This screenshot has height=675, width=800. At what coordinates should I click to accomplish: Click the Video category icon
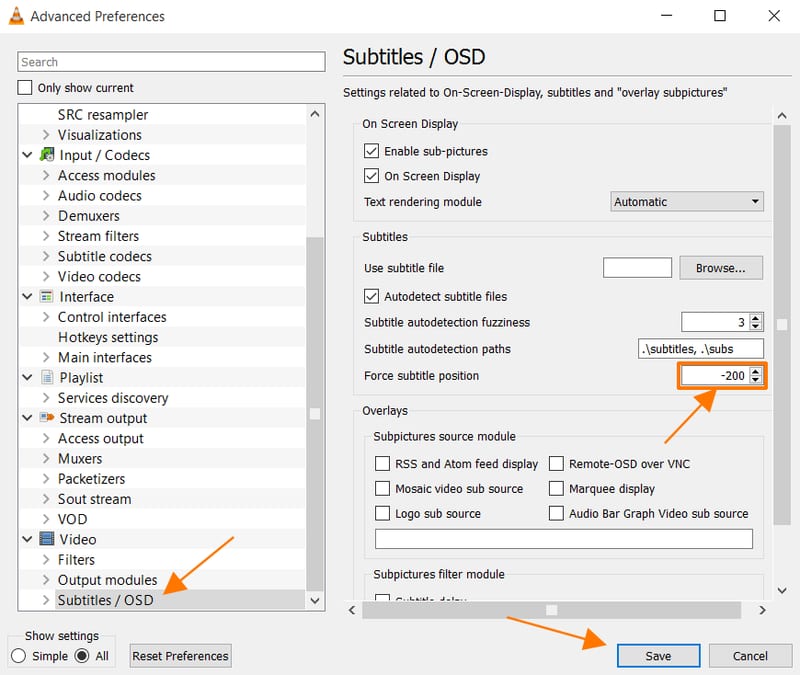pyautogui.click(x=47, y=539)
